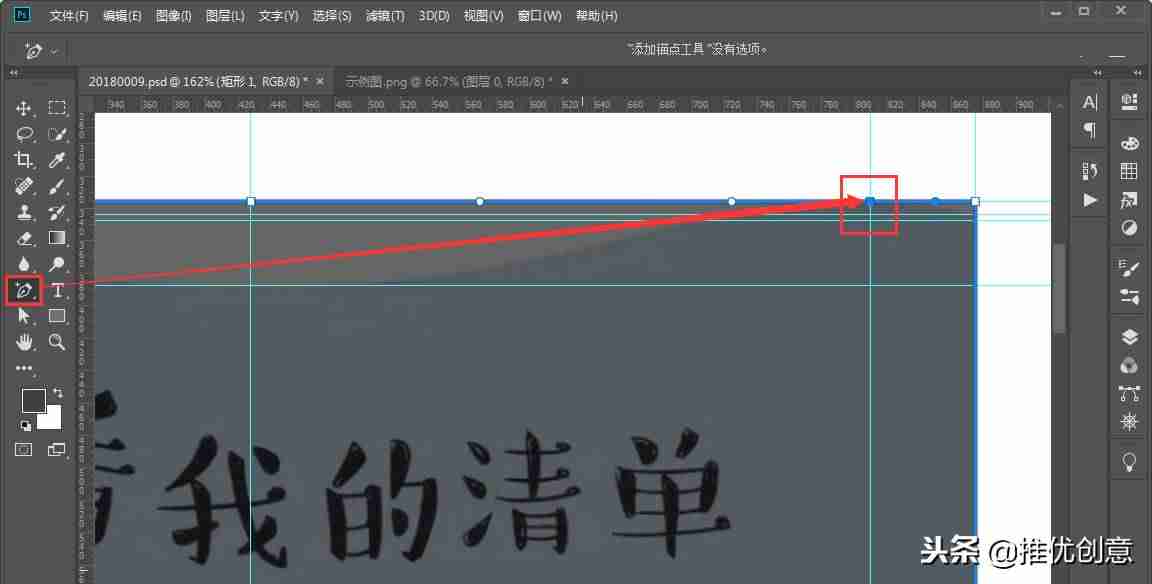The width and height of the screenshot is (1152, 584).
Task: Open the 窗口(W) menu
Action: [539, 15]
